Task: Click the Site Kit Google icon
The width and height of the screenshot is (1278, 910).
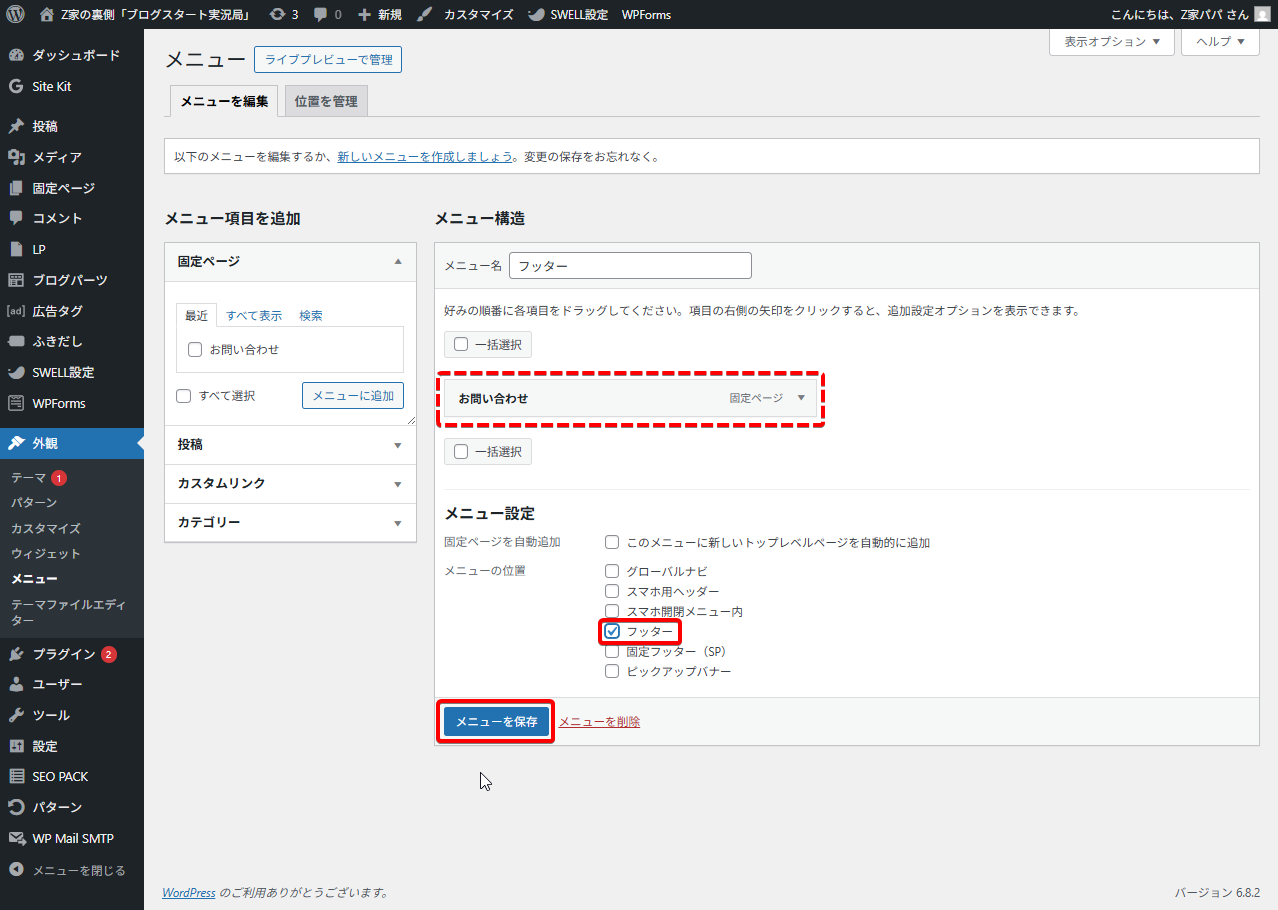Action: tap(16, 87)
